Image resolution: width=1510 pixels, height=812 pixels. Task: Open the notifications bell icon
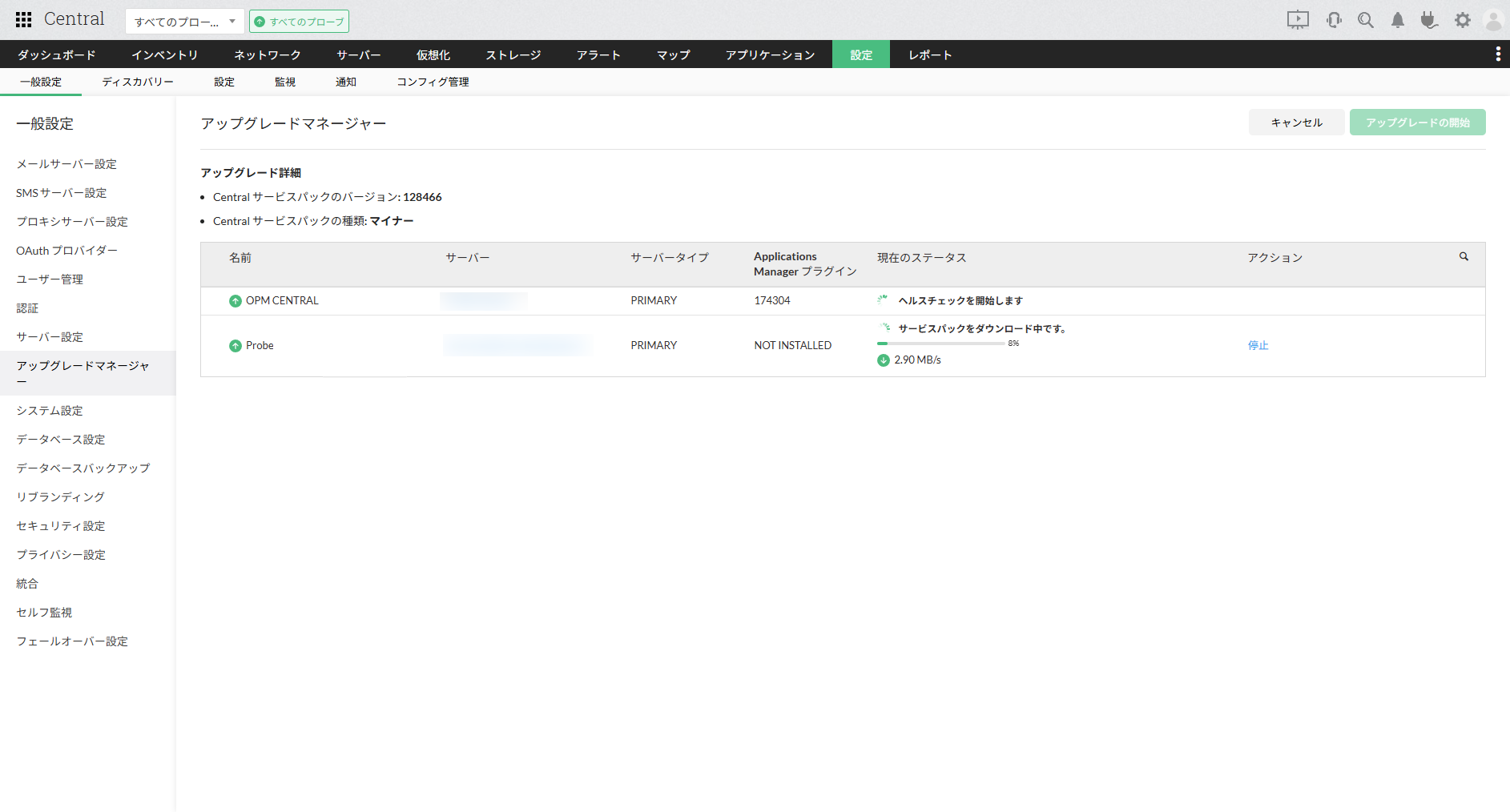pyautogui.click(x=1398, y=20)
